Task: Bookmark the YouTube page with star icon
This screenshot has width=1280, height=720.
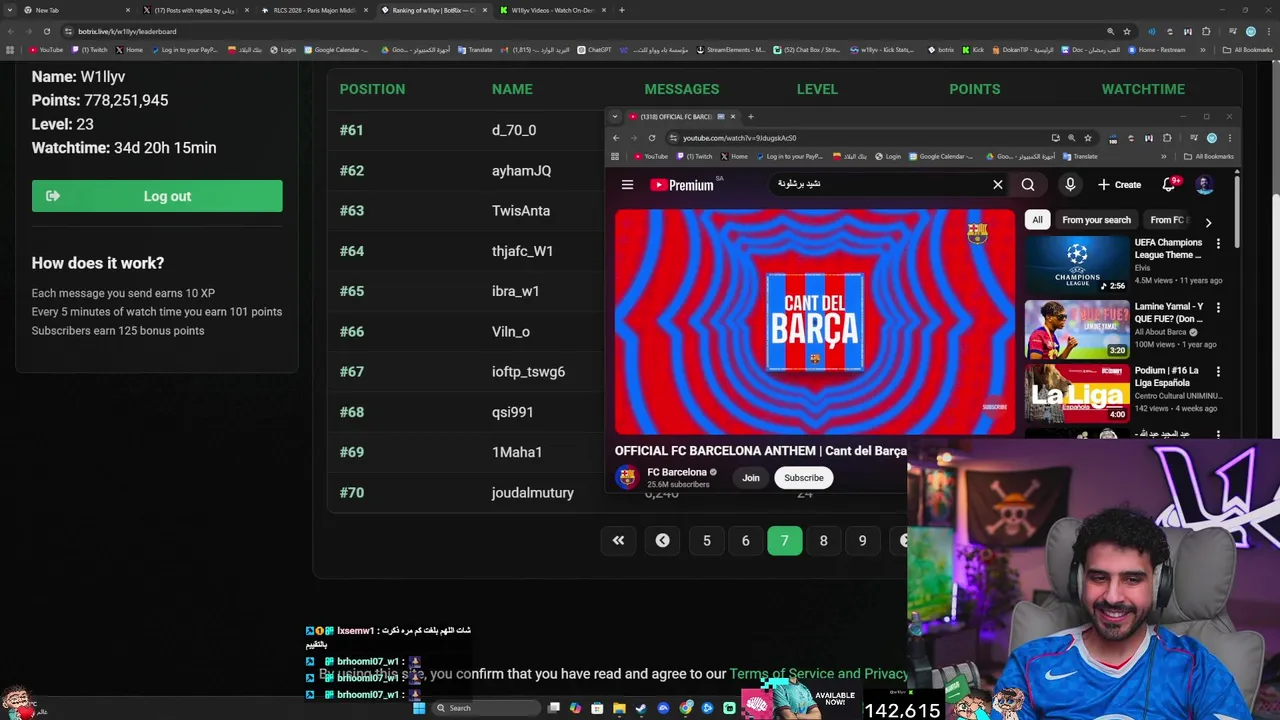Action: (x=1088, y=138)
